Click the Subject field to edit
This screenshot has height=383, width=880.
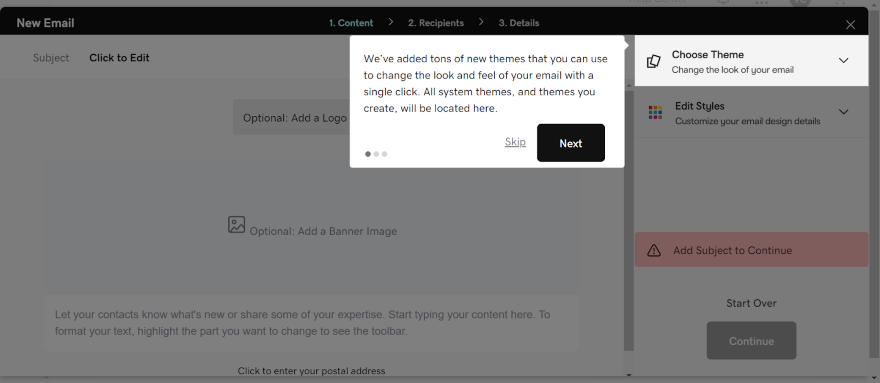click(x=120, y=58)
